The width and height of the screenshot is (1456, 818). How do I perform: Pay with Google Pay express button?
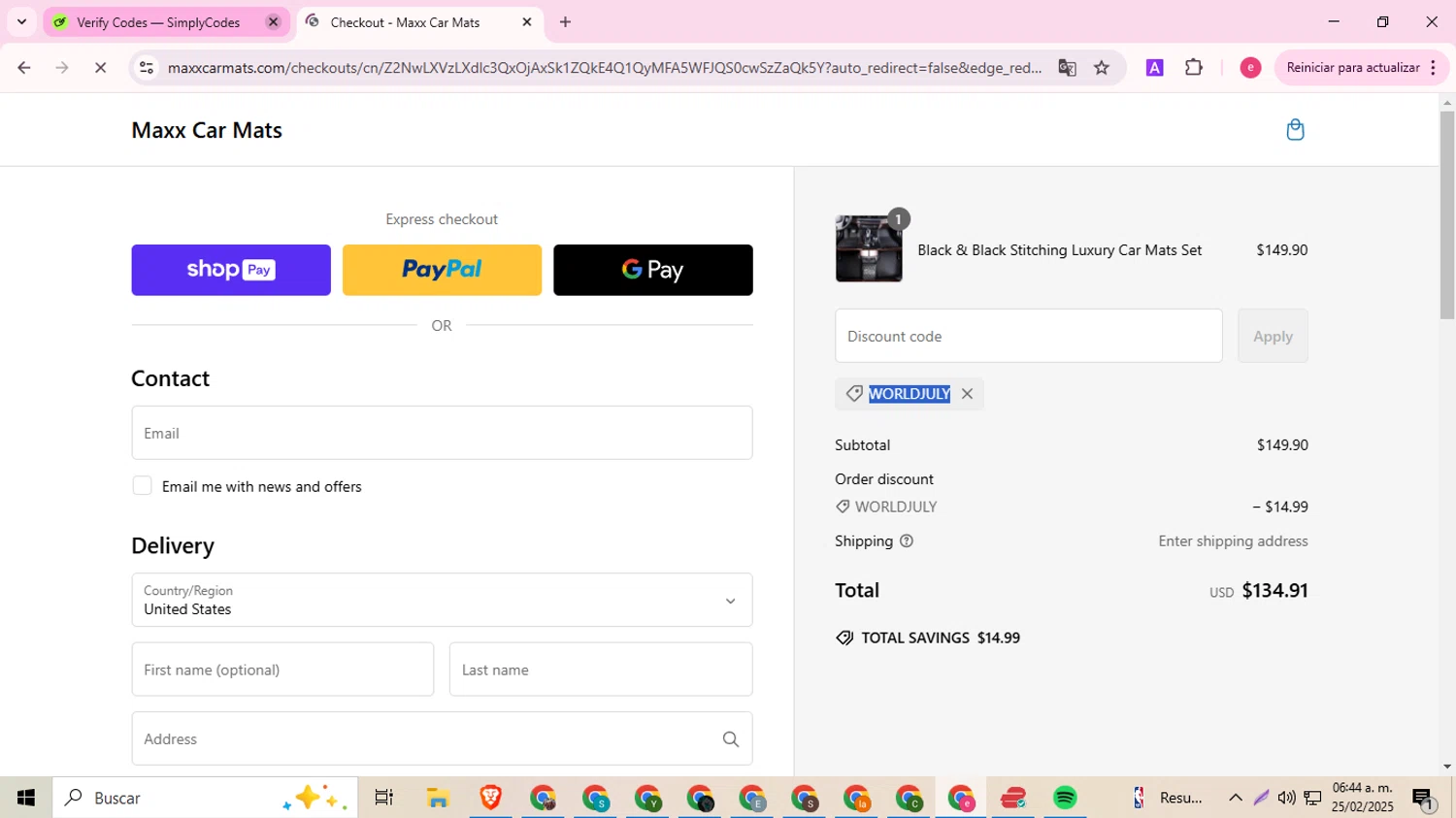(653, 270)
